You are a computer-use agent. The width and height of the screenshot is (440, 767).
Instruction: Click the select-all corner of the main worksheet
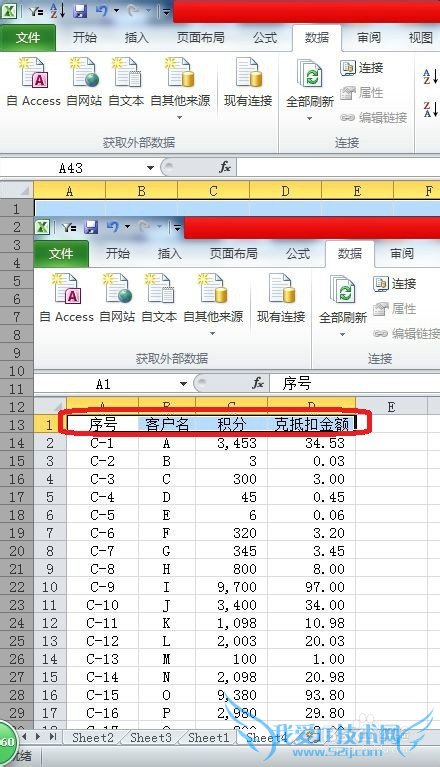(x=17, y=190)
